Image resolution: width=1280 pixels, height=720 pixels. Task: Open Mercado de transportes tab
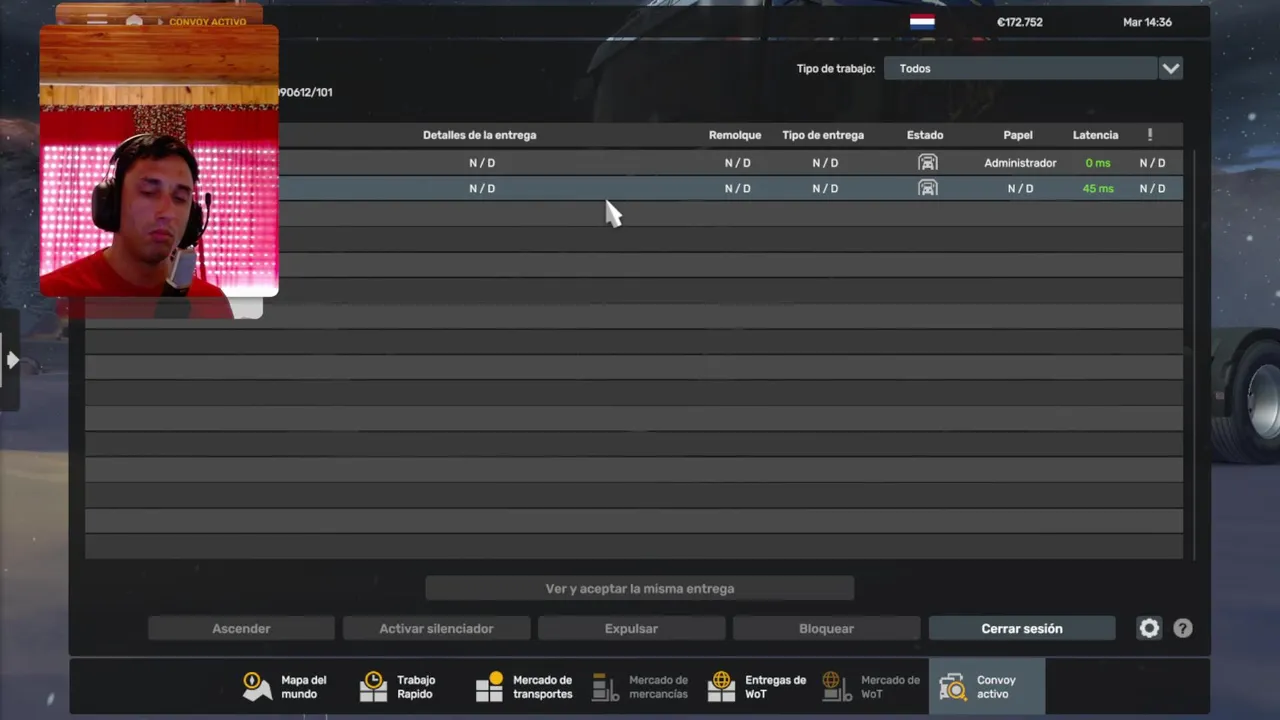coord(525,686)
